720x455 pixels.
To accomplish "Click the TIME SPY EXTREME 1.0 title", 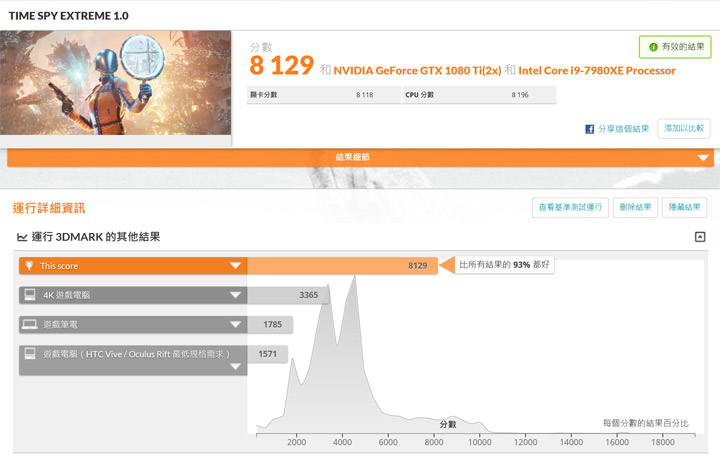I will [x=68, y=16].
